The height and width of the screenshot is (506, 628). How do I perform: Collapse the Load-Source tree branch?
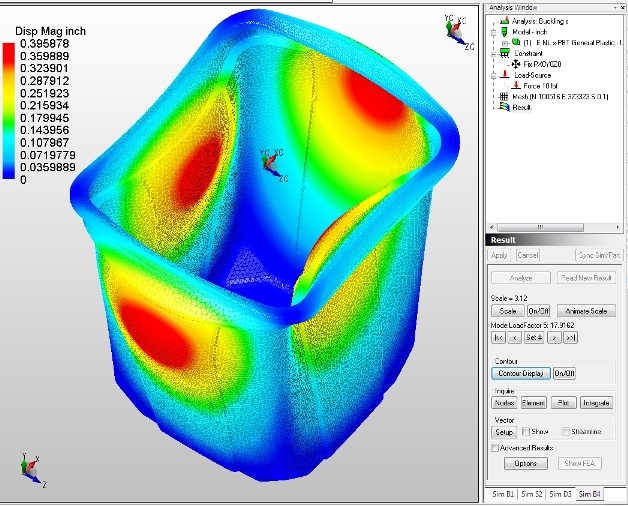click(x=491, y=75)
